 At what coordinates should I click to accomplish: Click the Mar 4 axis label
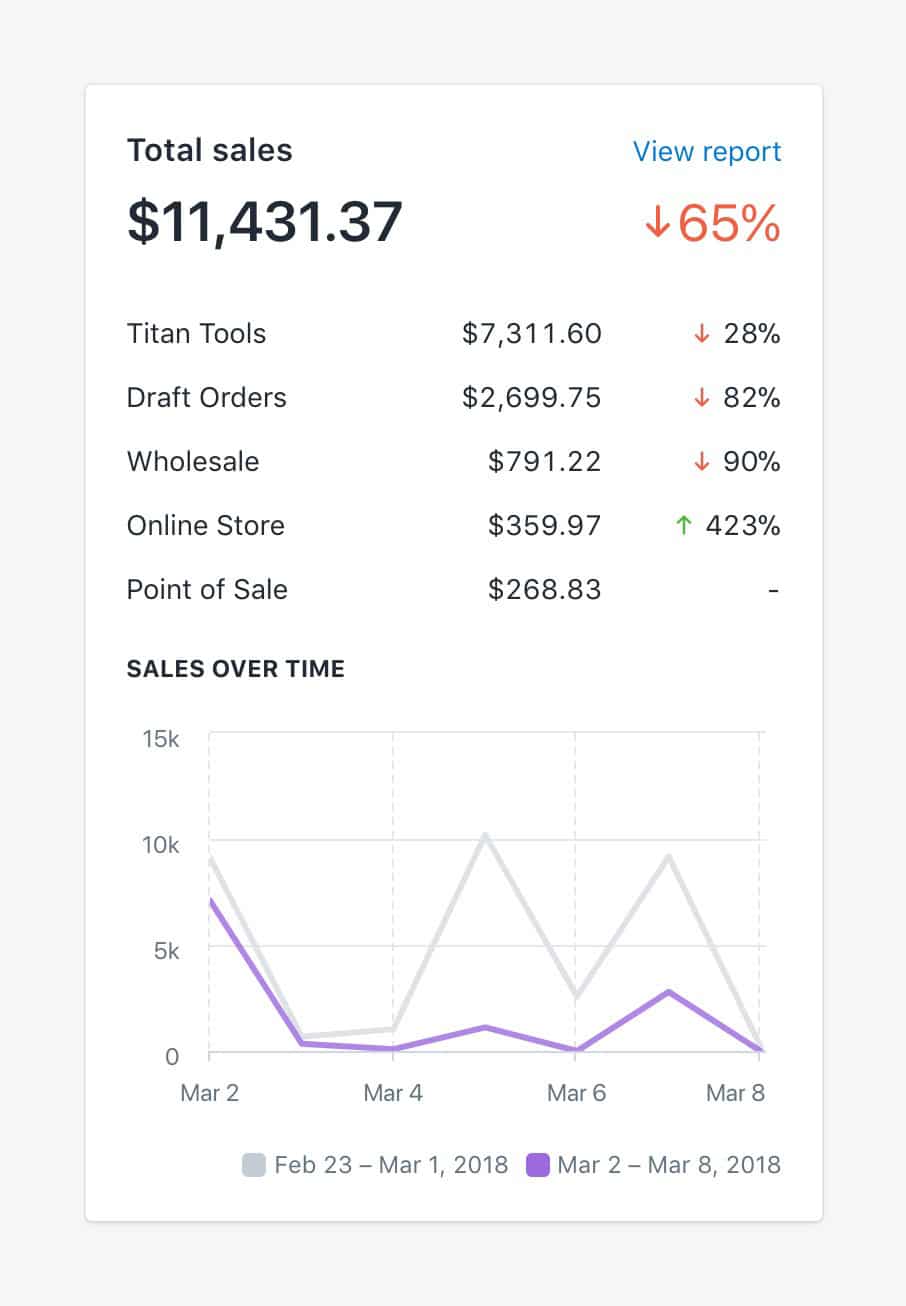click(x=393, y=1093)
